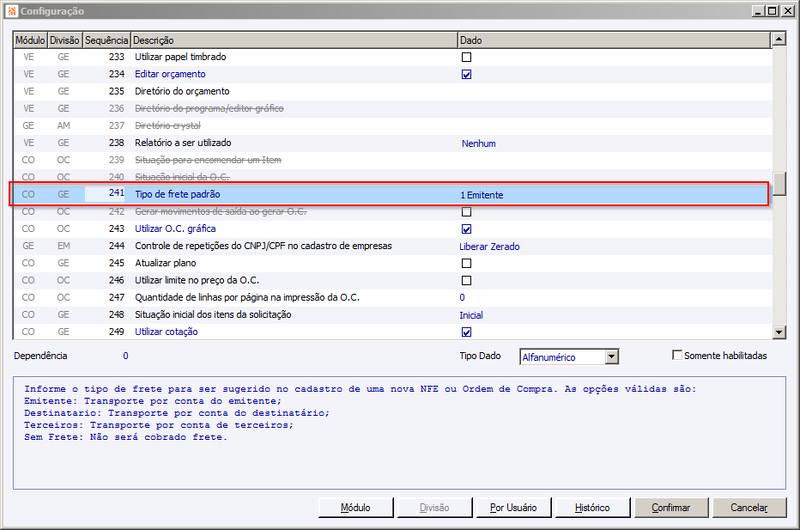The image size is (800, 530).
Task: Click sequence number 241 cell
Action: 107,193
